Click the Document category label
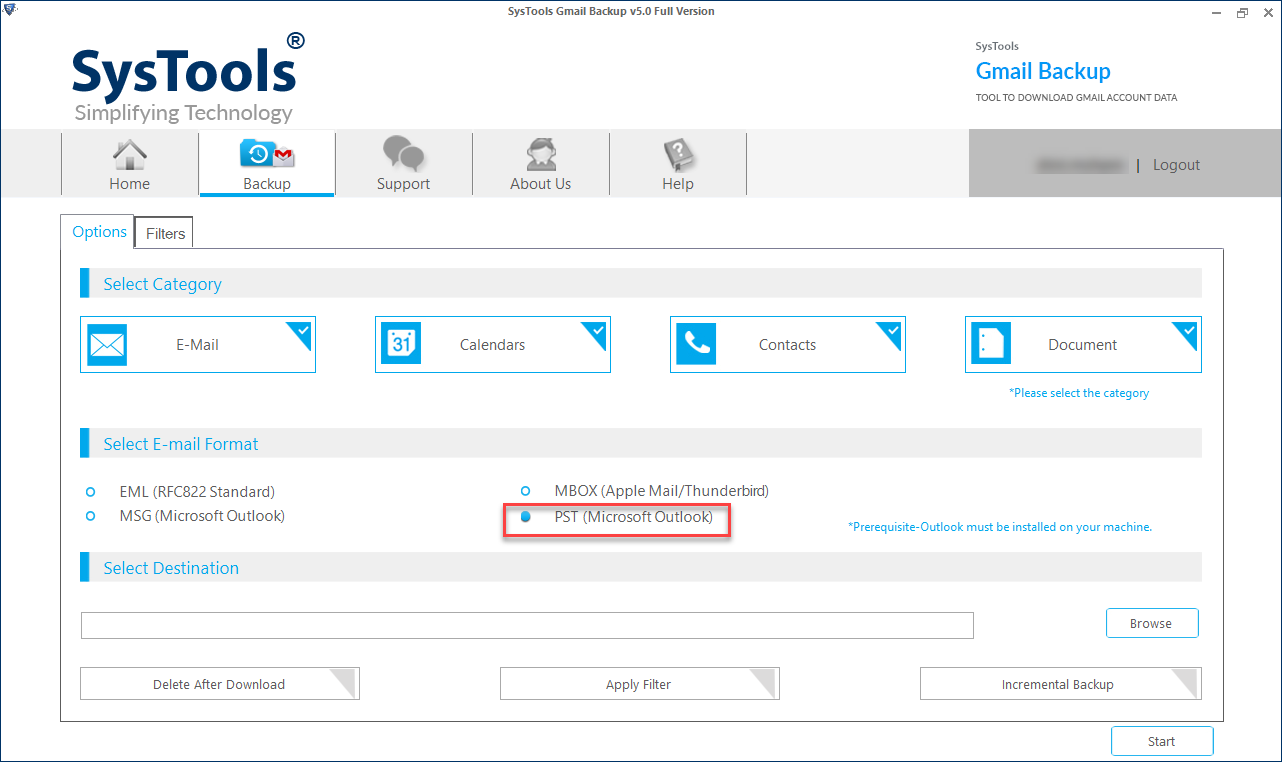This screenshot has height=762, width=1282. pos(1082,345)
